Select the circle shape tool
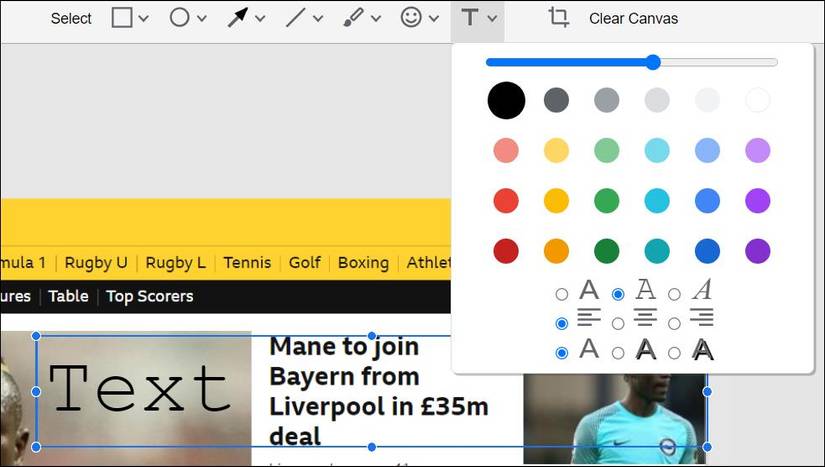This screenshot has height=467, width=825. tap(179, 17)
